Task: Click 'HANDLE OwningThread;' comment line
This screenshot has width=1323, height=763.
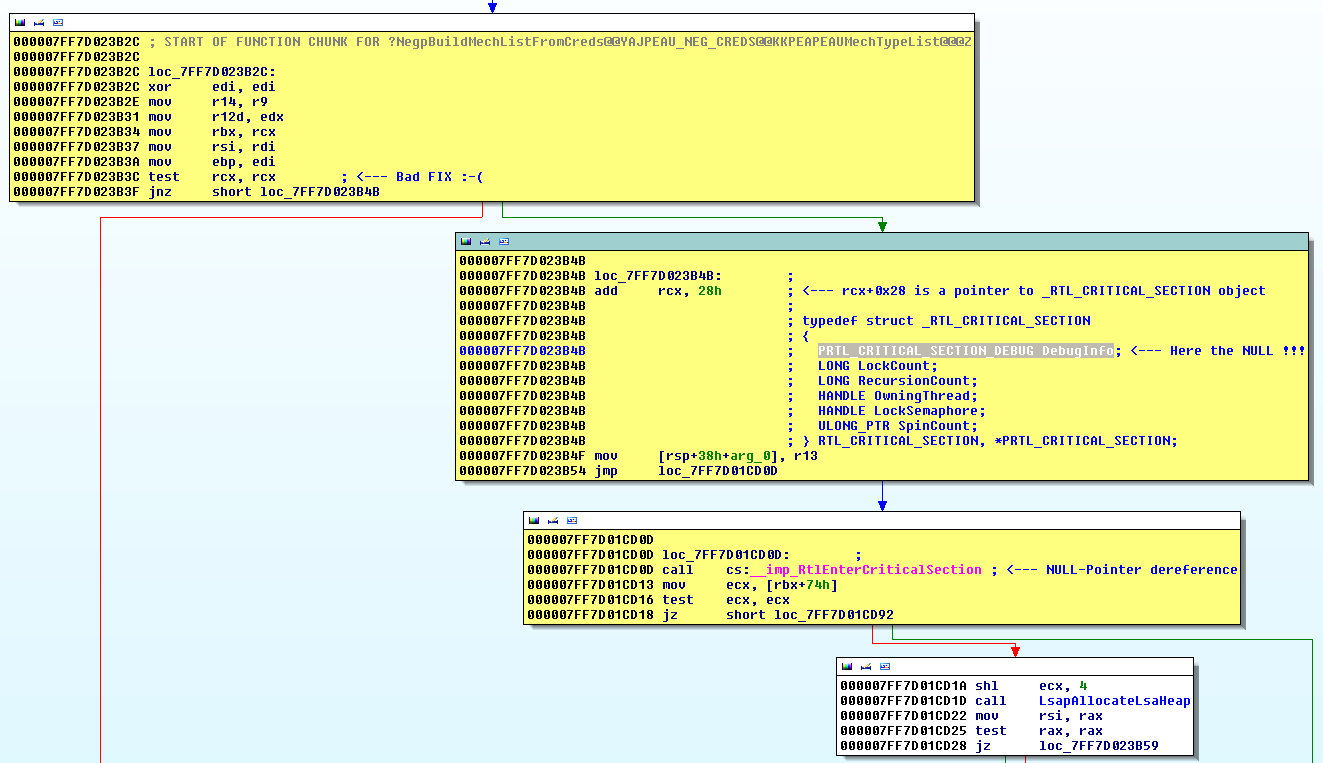Action: [x=898, y=396]
